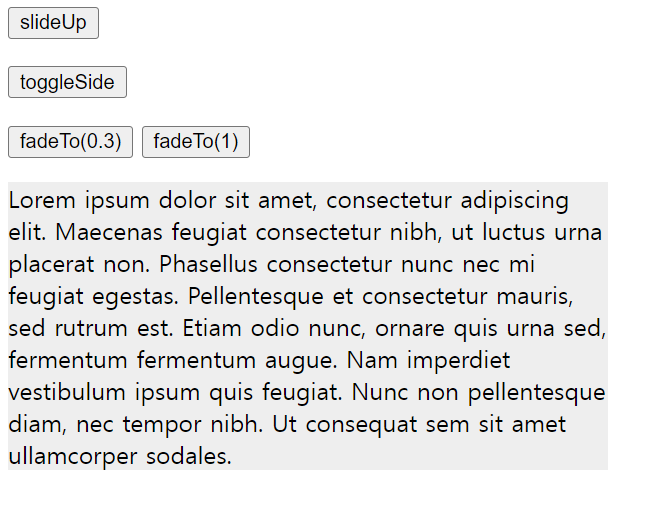Click the word "sodales" at paragraph end

(x=188, y=457)
